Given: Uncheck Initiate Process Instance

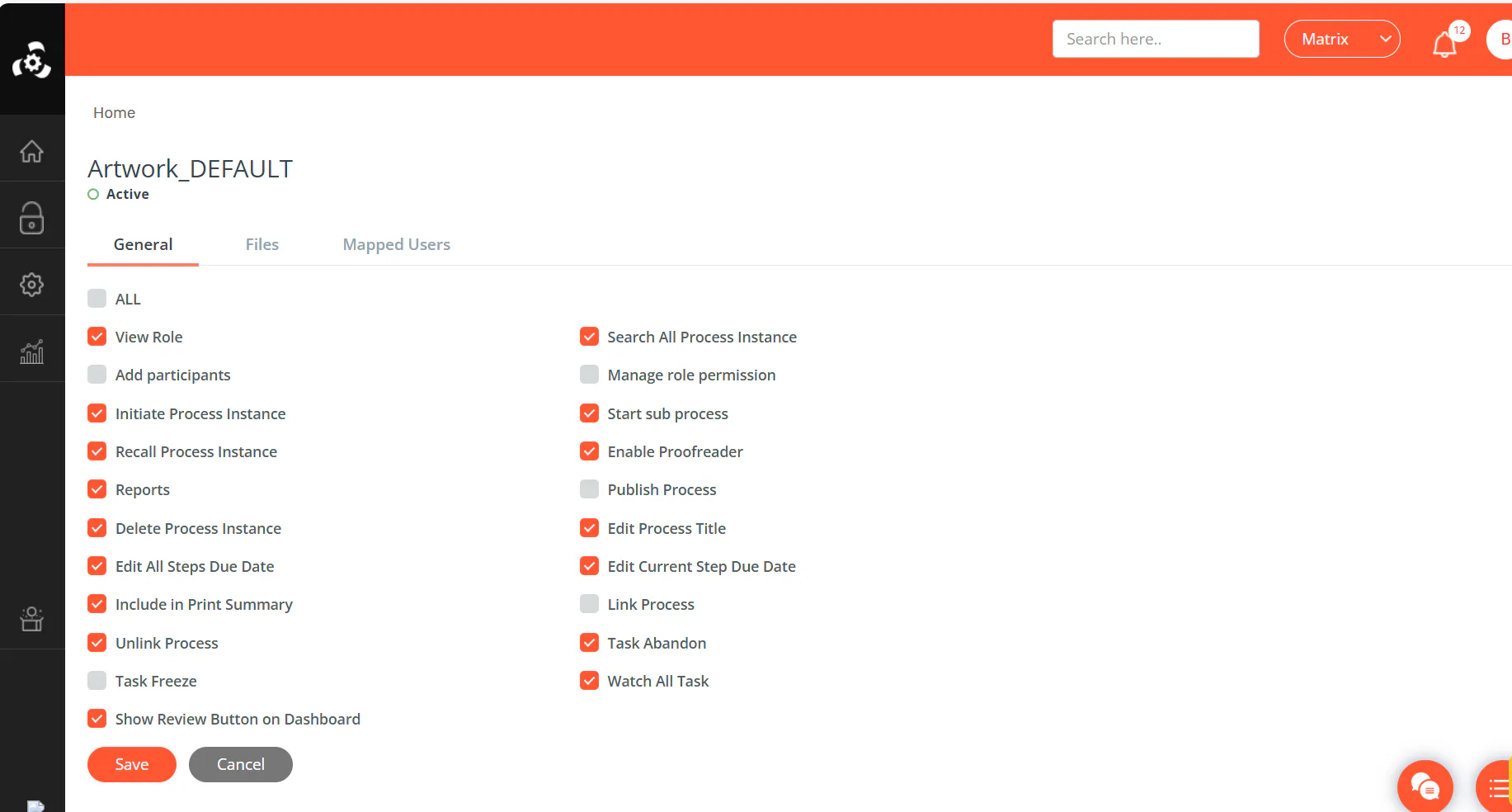Looking at the screenshot, I should coord(97,413).
